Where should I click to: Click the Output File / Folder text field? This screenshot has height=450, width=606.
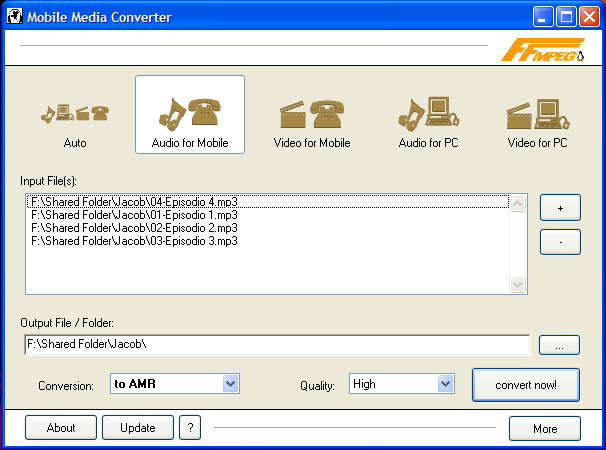277,344
